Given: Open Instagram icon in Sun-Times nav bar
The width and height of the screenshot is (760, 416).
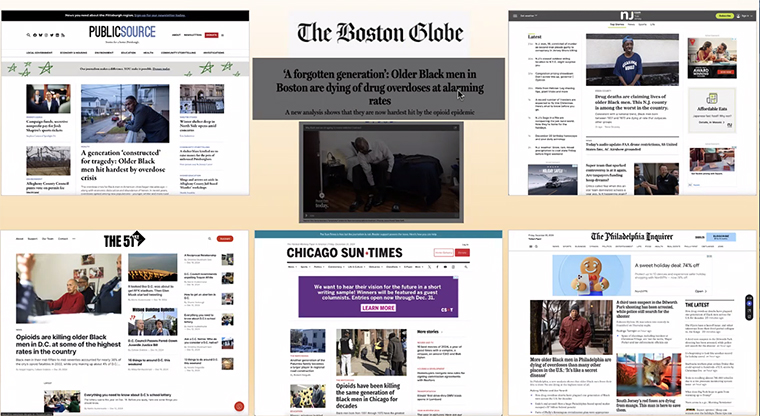Looking at the screenshot, I should pos(453,267).
